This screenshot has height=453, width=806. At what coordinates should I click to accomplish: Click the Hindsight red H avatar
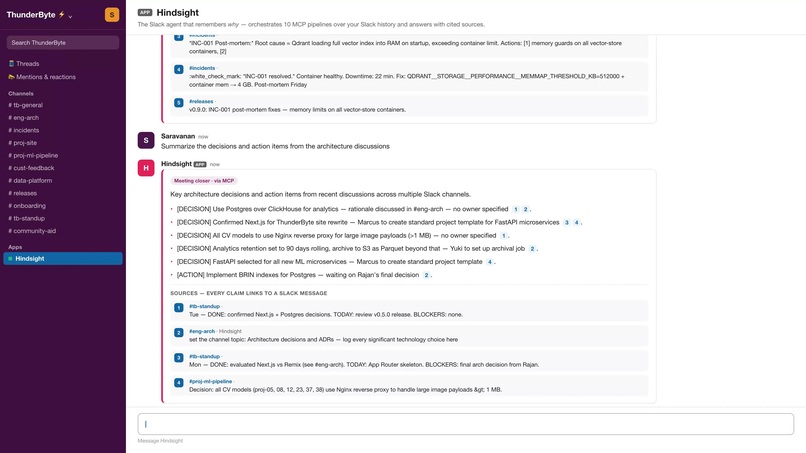pos(146,168)
